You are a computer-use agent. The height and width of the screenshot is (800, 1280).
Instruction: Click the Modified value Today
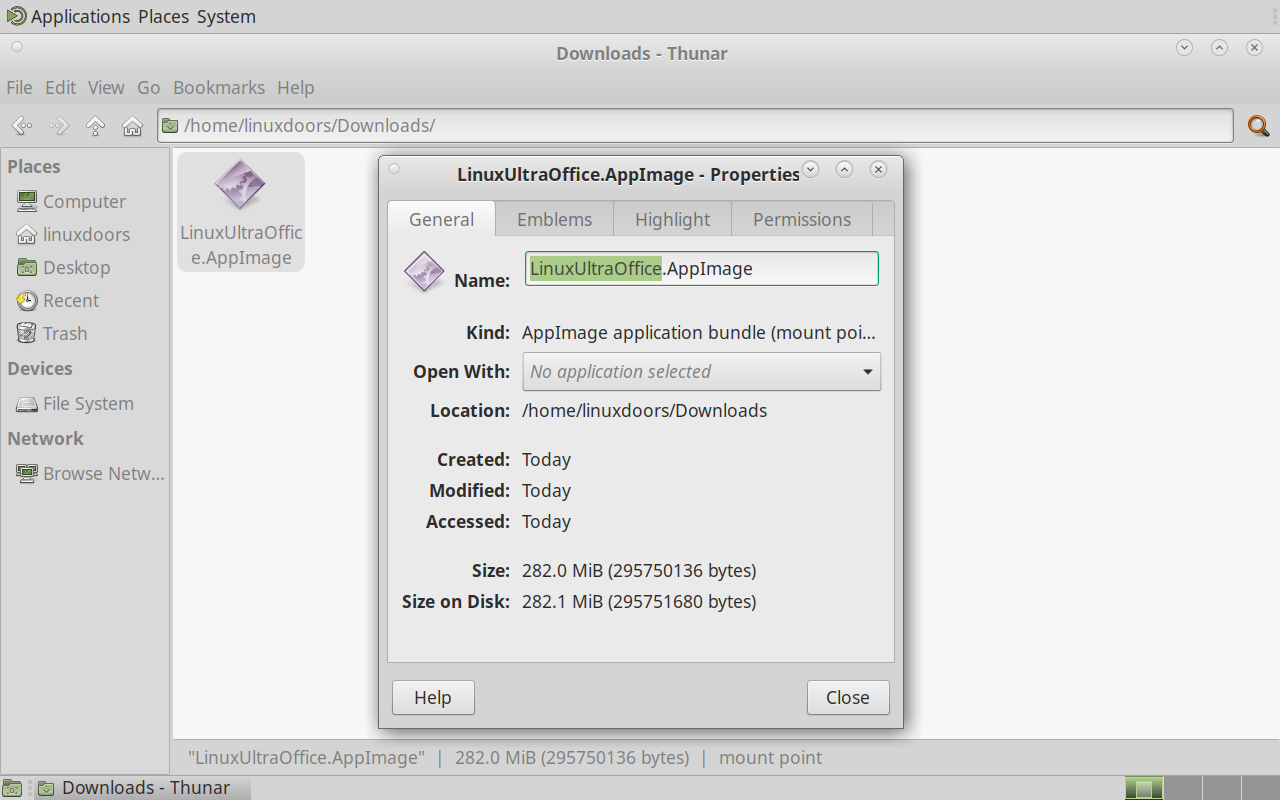point(546,490)
